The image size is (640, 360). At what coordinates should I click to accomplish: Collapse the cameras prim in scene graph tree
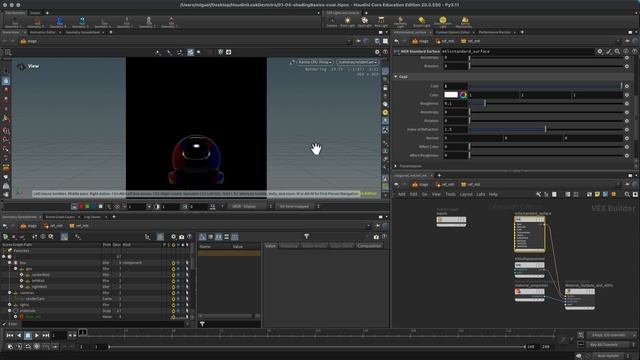[9, 293]
